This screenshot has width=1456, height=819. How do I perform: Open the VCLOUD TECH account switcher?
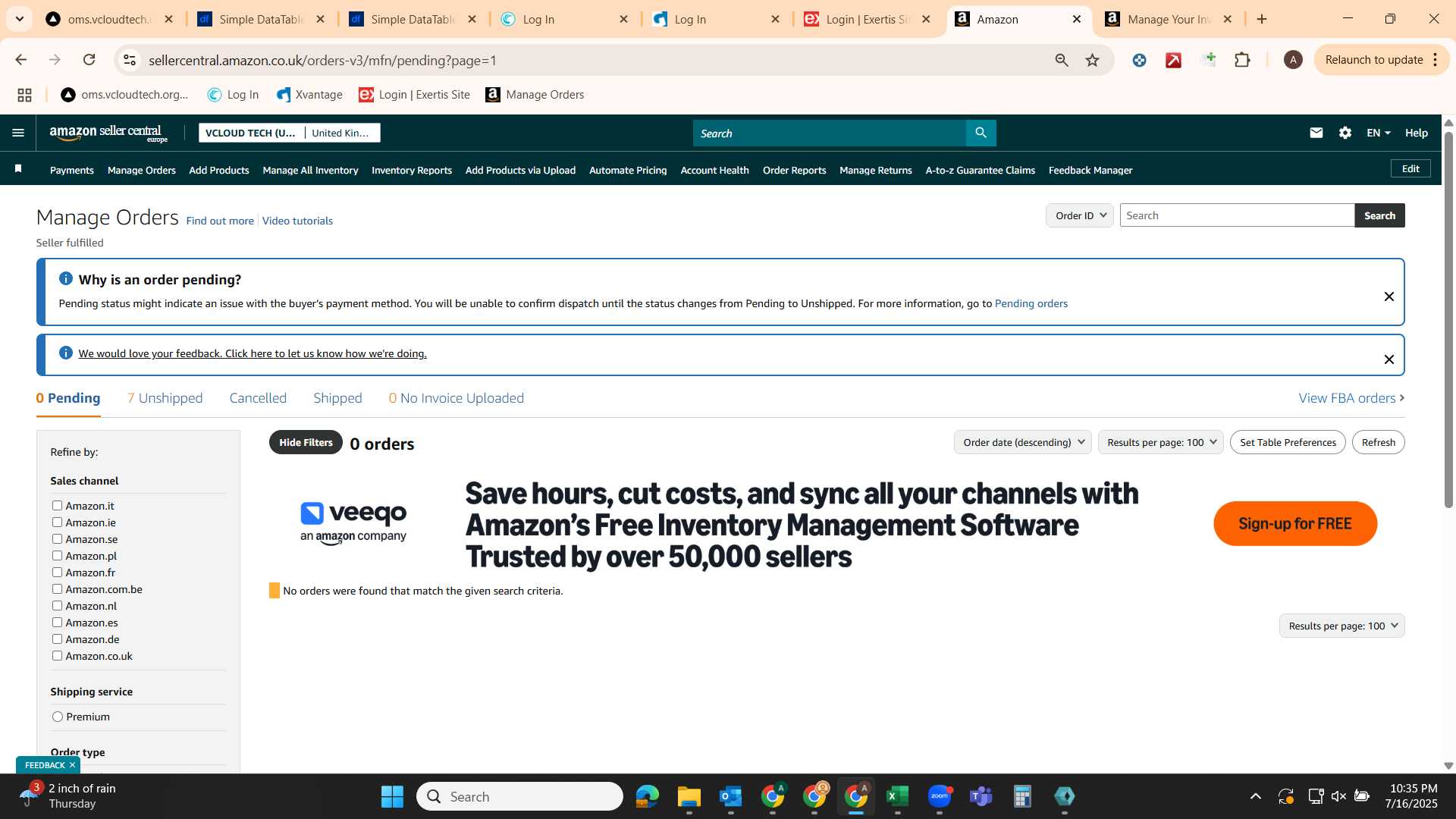click(290, 133)
